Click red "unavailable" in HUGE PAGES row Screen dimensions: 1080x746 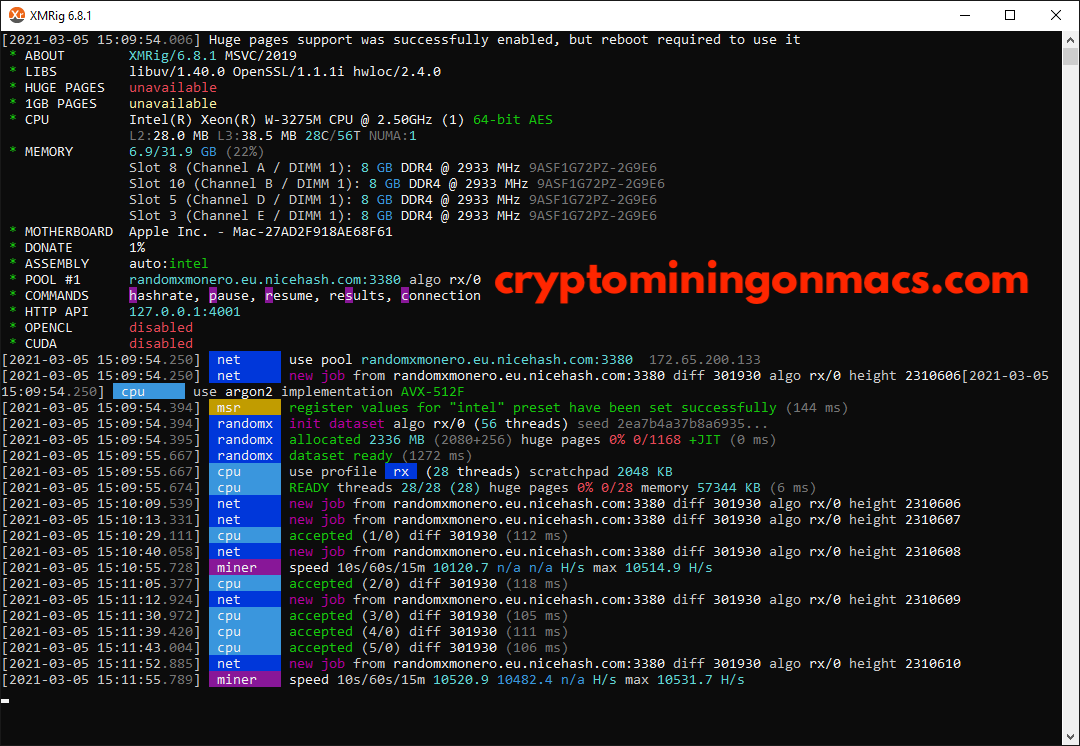click(x=172, y=87)
